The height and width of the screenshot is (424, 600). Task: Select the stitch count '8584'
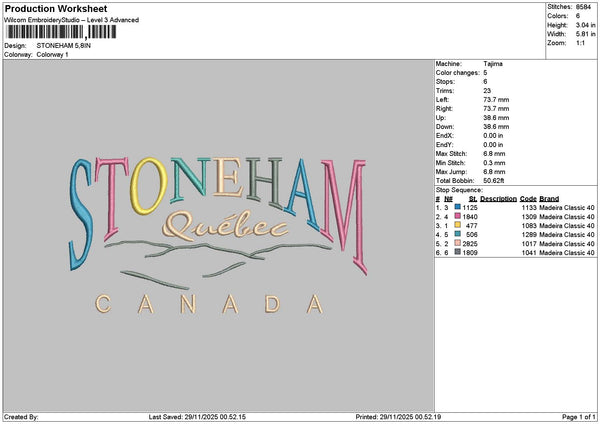pyautogui.click(x=583, y=7)
